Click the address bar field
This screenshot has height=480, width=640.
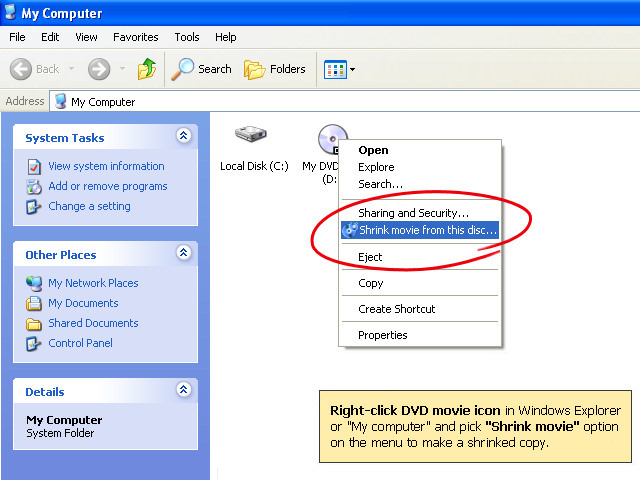344,101
